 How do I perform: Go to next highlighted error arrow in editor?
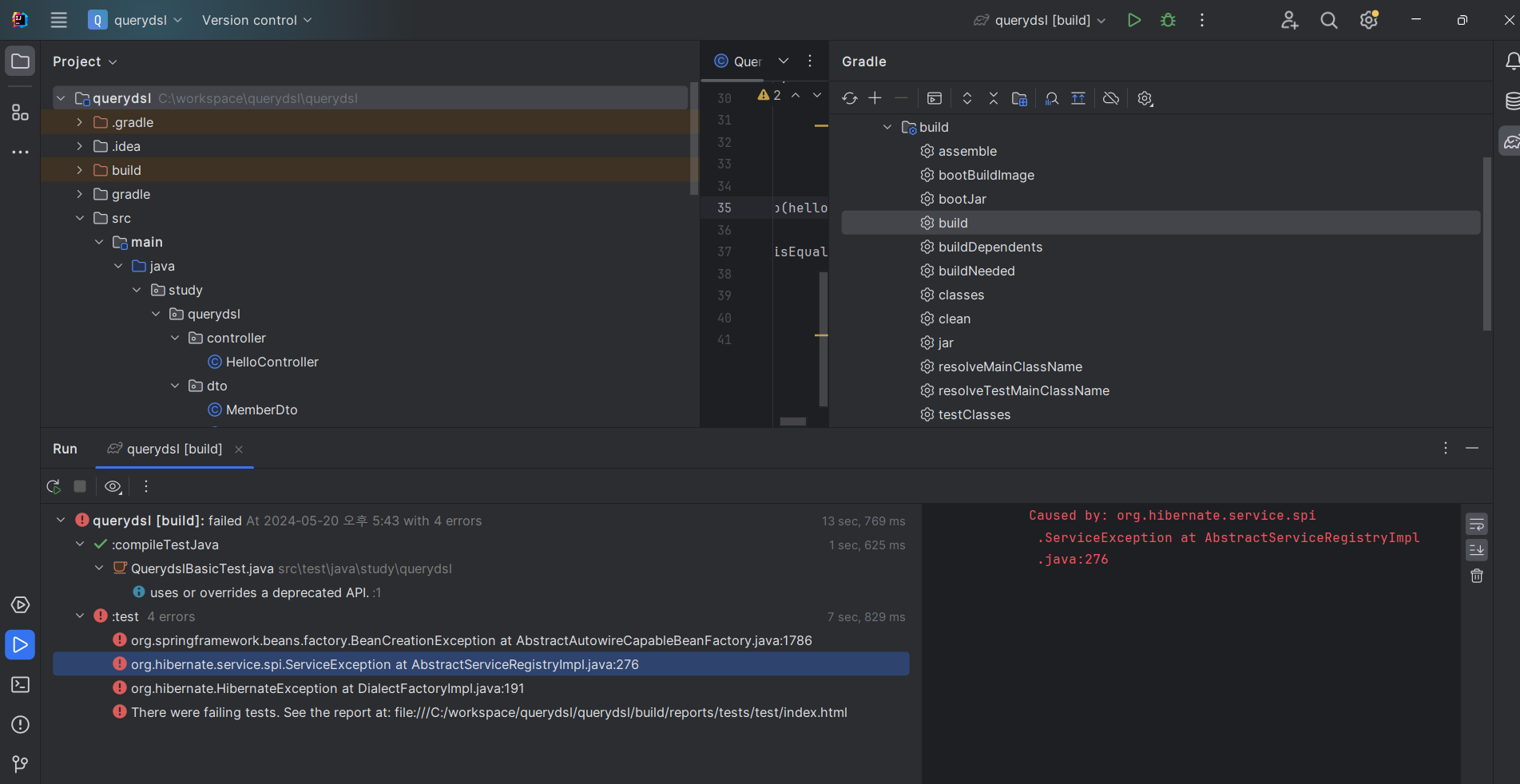pos(817,95)
